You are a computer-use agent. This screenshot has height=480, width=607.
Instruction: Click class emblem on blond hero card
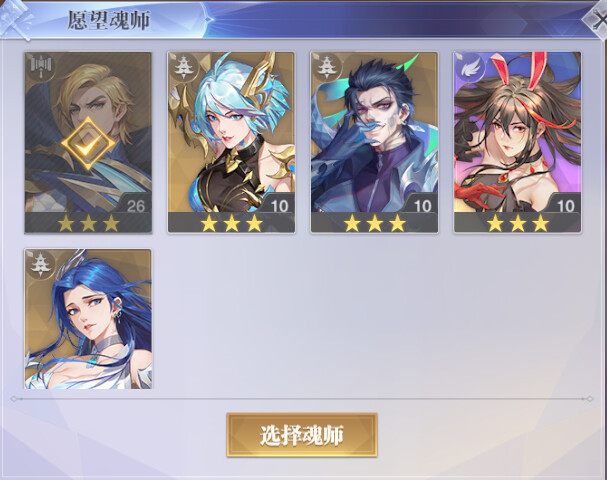(40, 68)
